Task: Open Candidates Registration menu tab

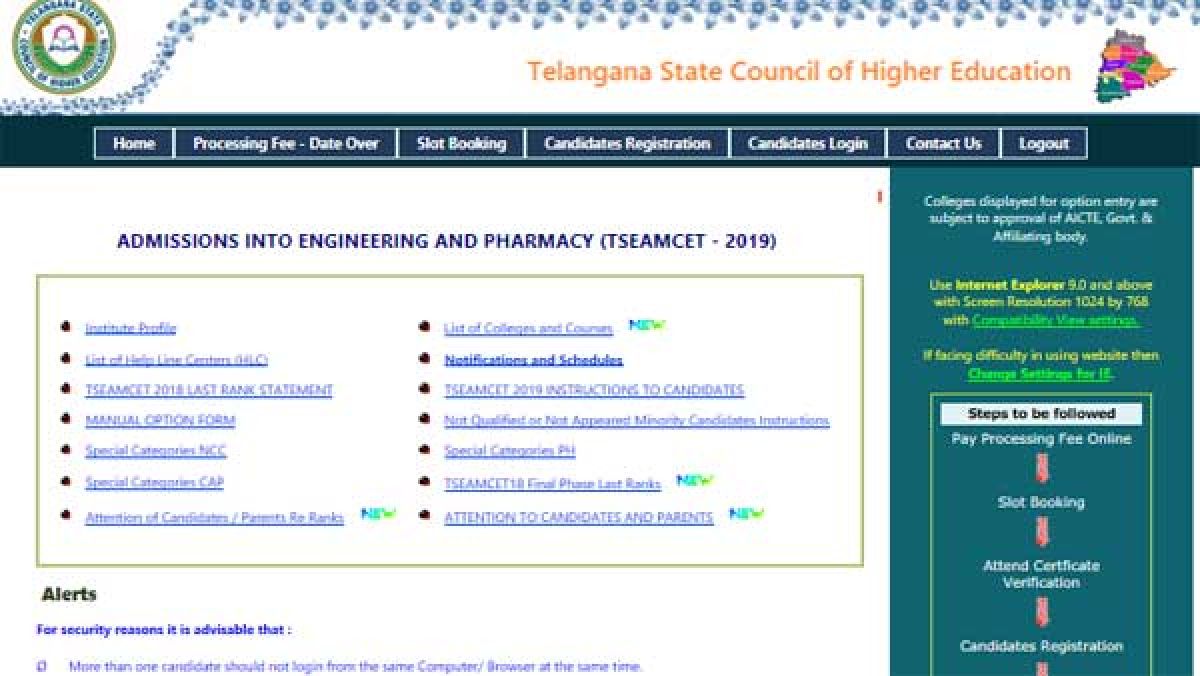Action: point(627,144)
